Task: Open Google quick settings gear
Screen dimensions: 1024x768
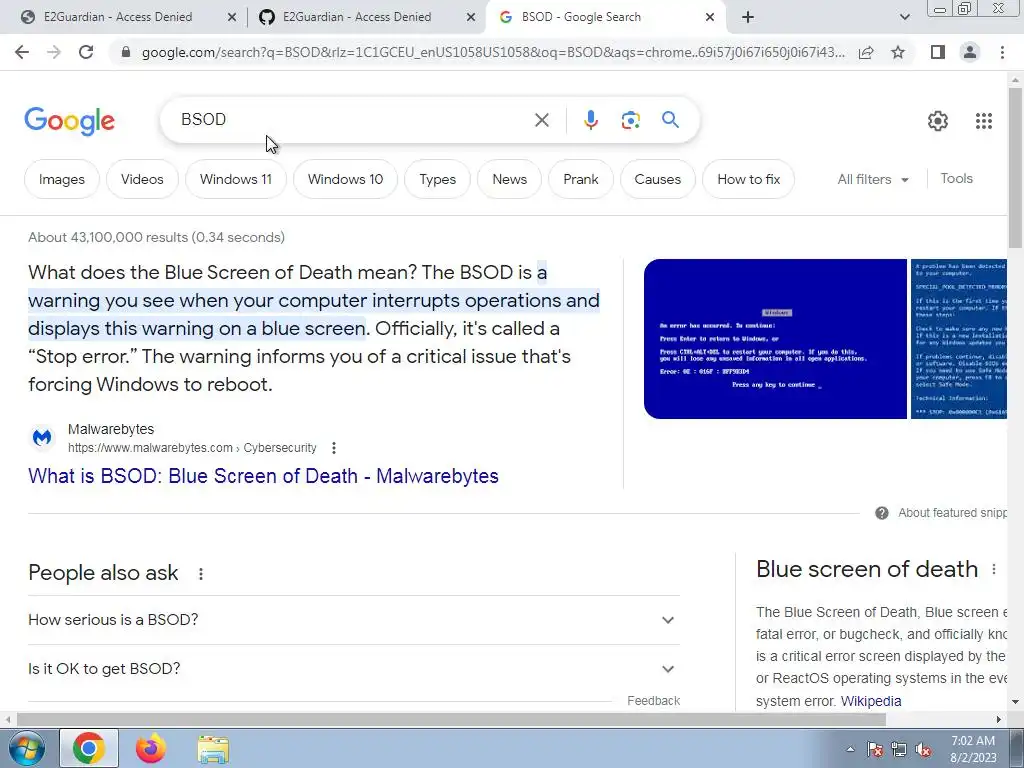Action: click(938, 120)
